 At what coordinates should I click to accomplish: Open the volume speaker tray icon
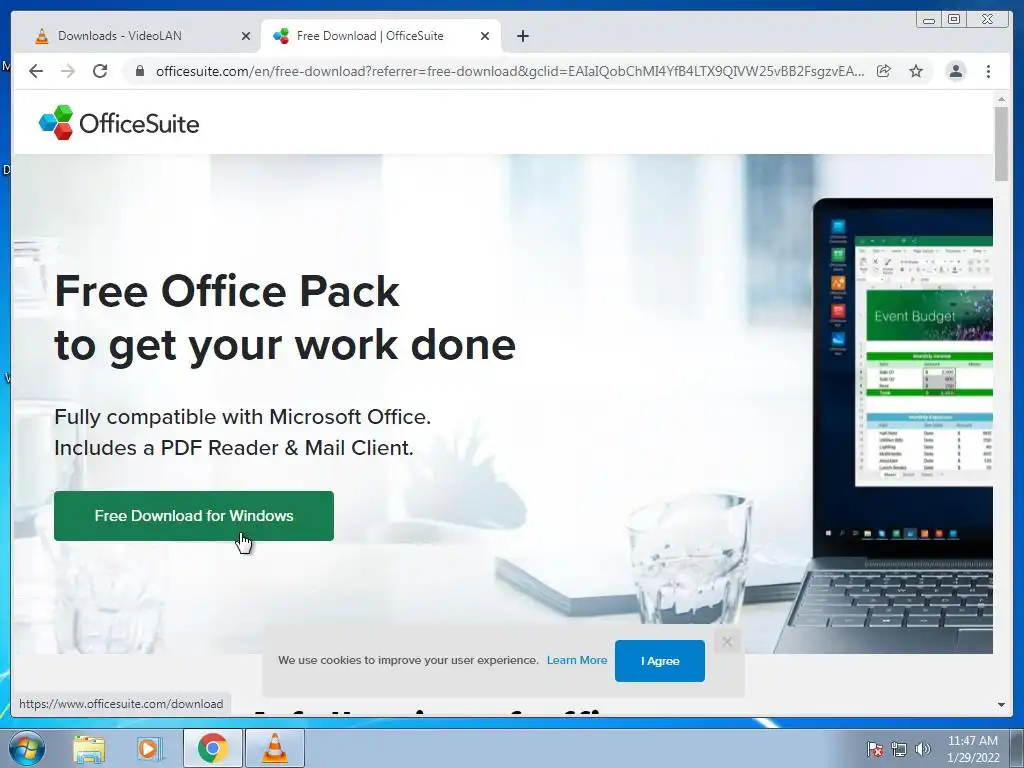[923, 749]
